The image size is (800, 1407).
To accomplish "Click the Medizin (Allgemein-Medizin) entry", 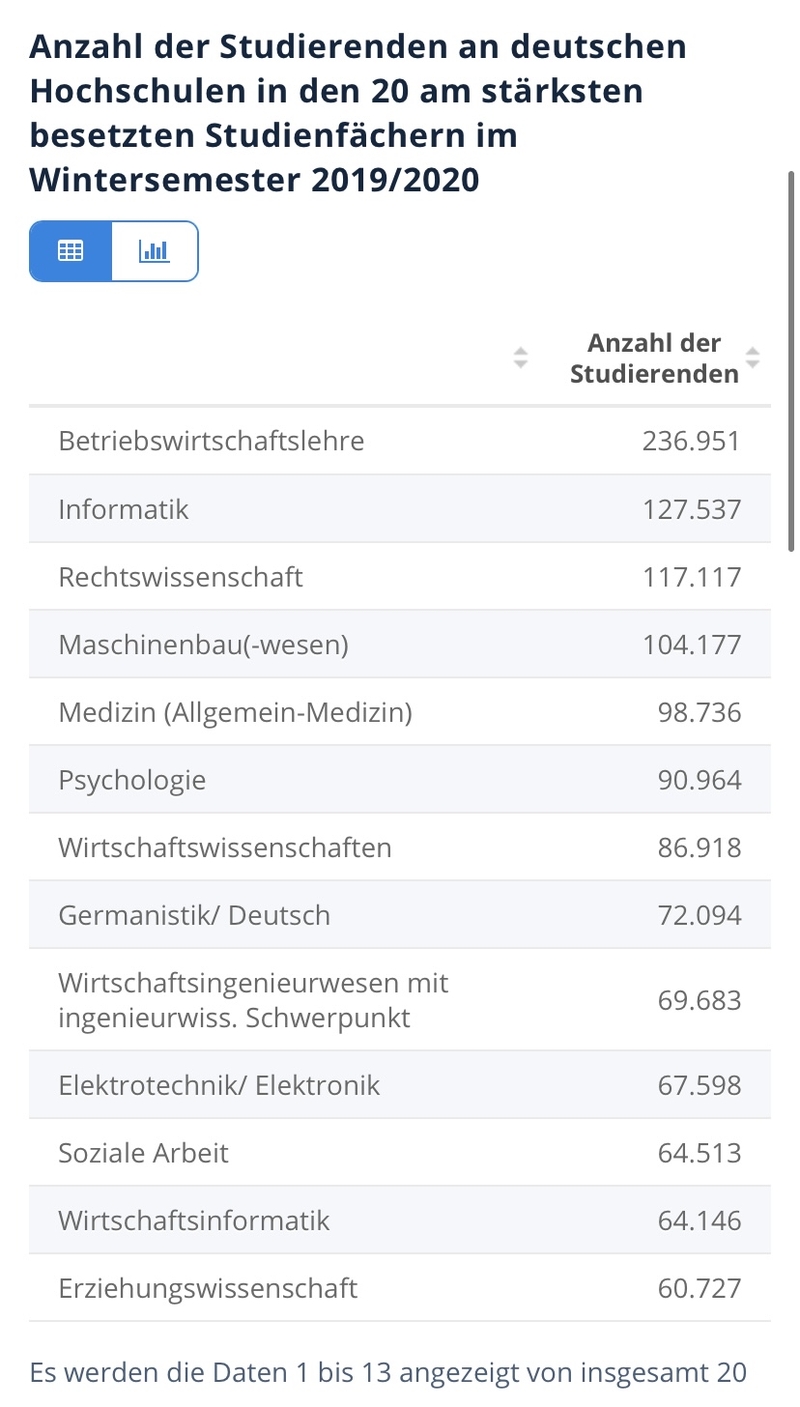I will pos(400,712).
